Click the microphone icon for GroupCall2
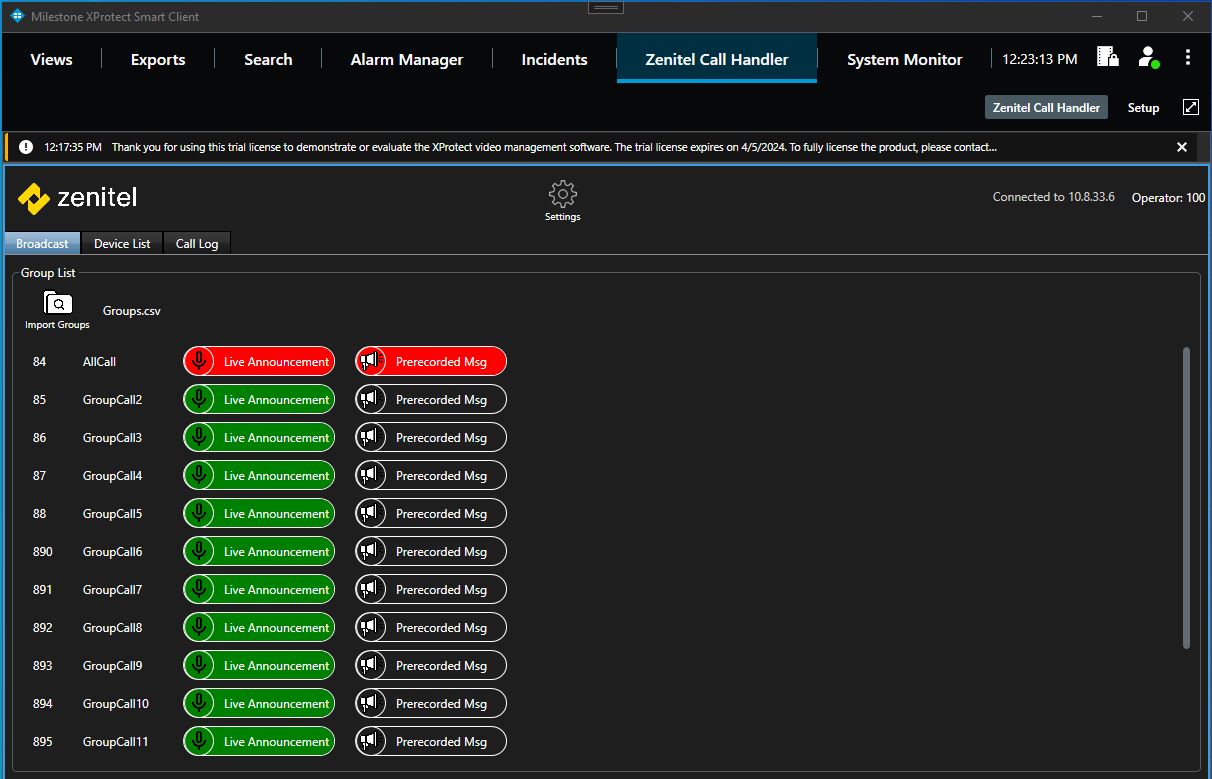Viewport: 1212px width, 779px height. (200, 400)
